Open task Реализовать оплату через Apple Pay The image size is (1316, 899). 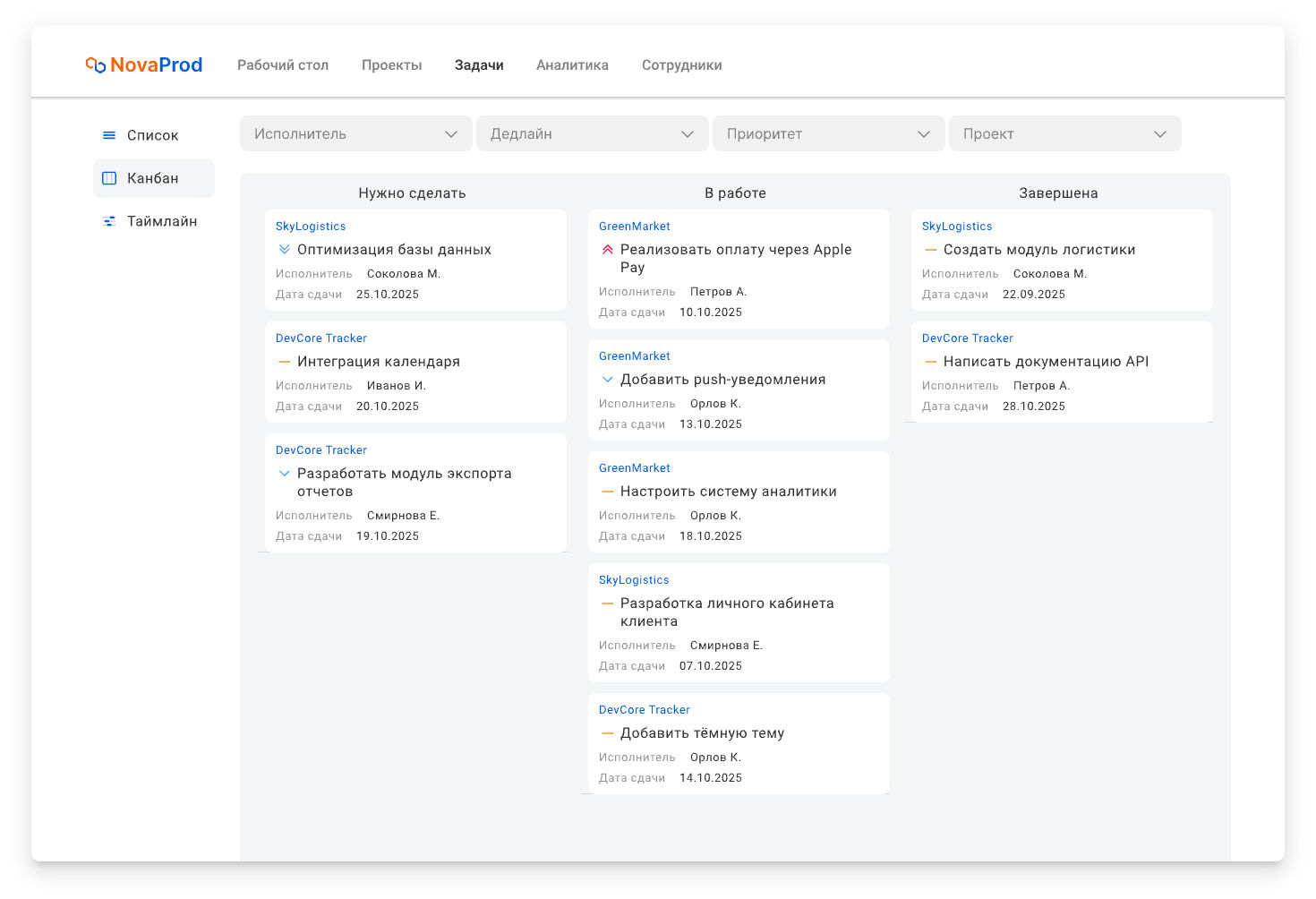click(x=736, y=259)
